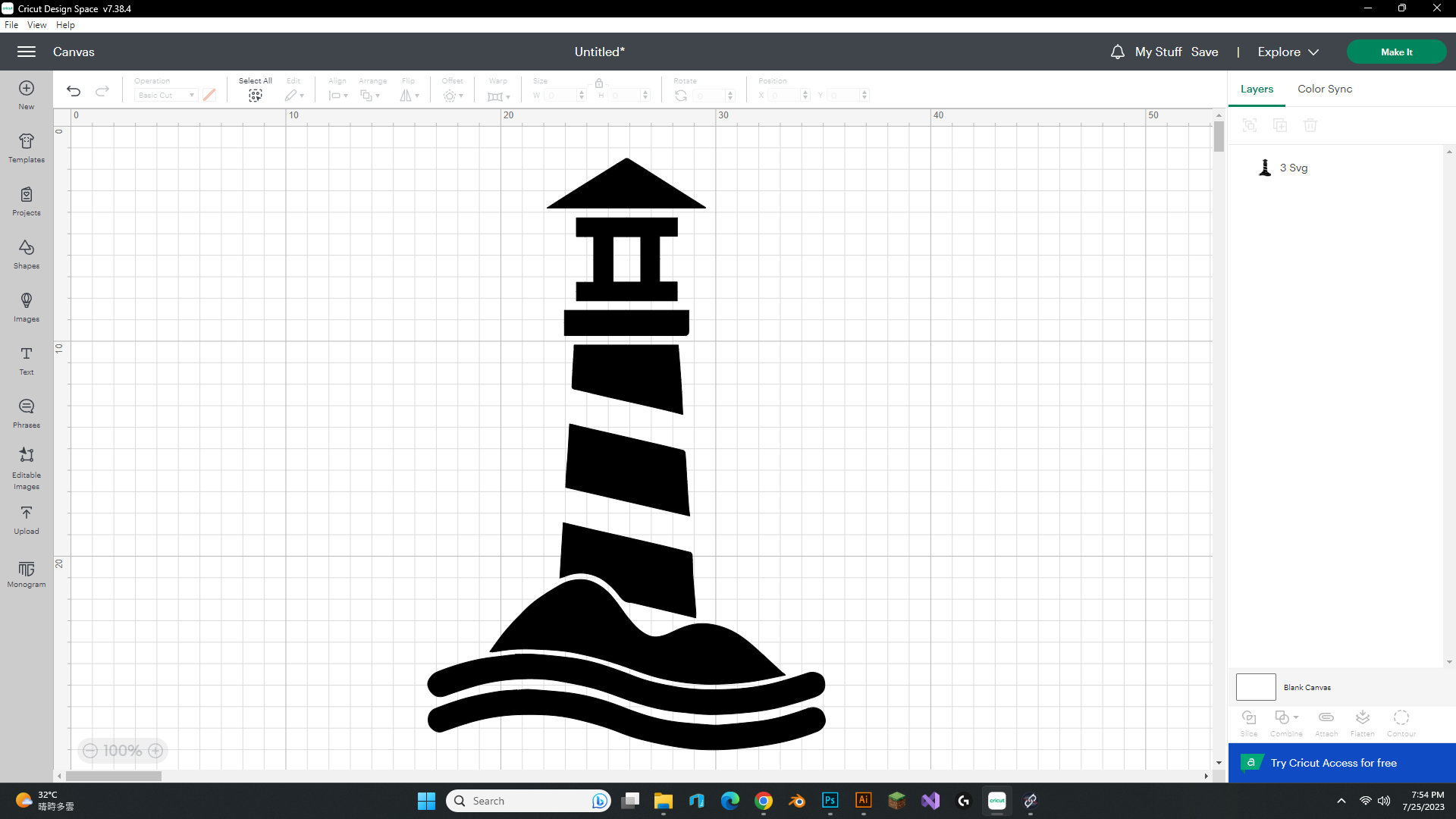Open the Operation dropdown
1456x819 pixels.
click(165, 95)
